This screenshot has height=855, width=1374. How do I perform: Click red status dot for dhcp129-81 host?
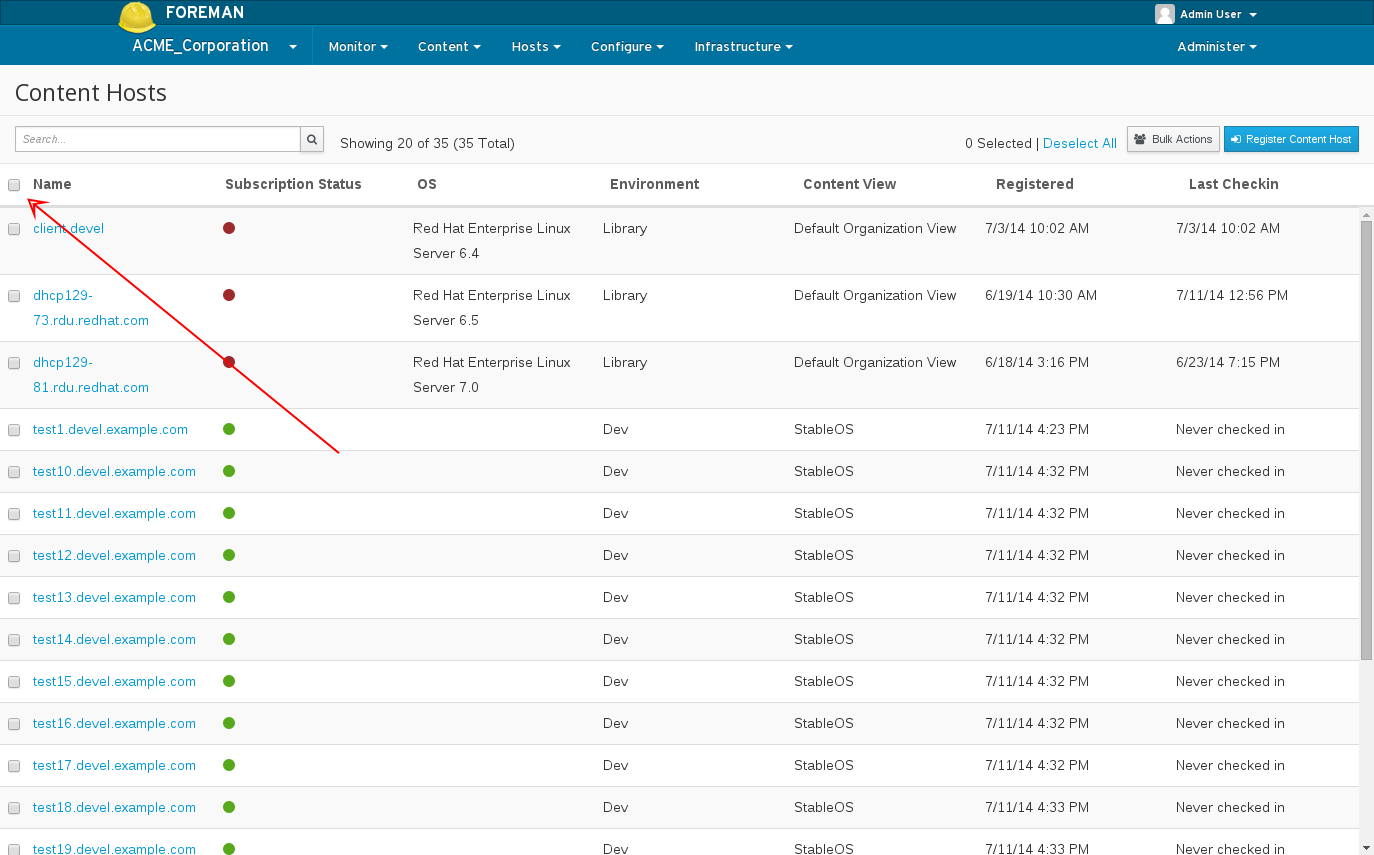pos(229,362)
